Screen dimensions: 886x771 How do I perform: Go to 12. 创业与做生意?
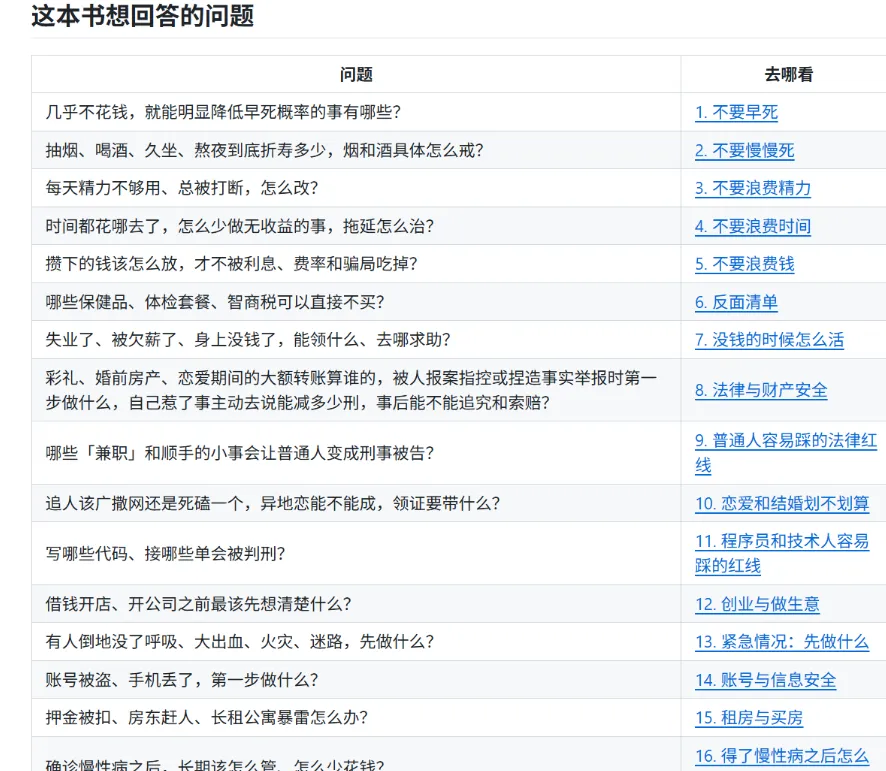[x=757, y=604]
